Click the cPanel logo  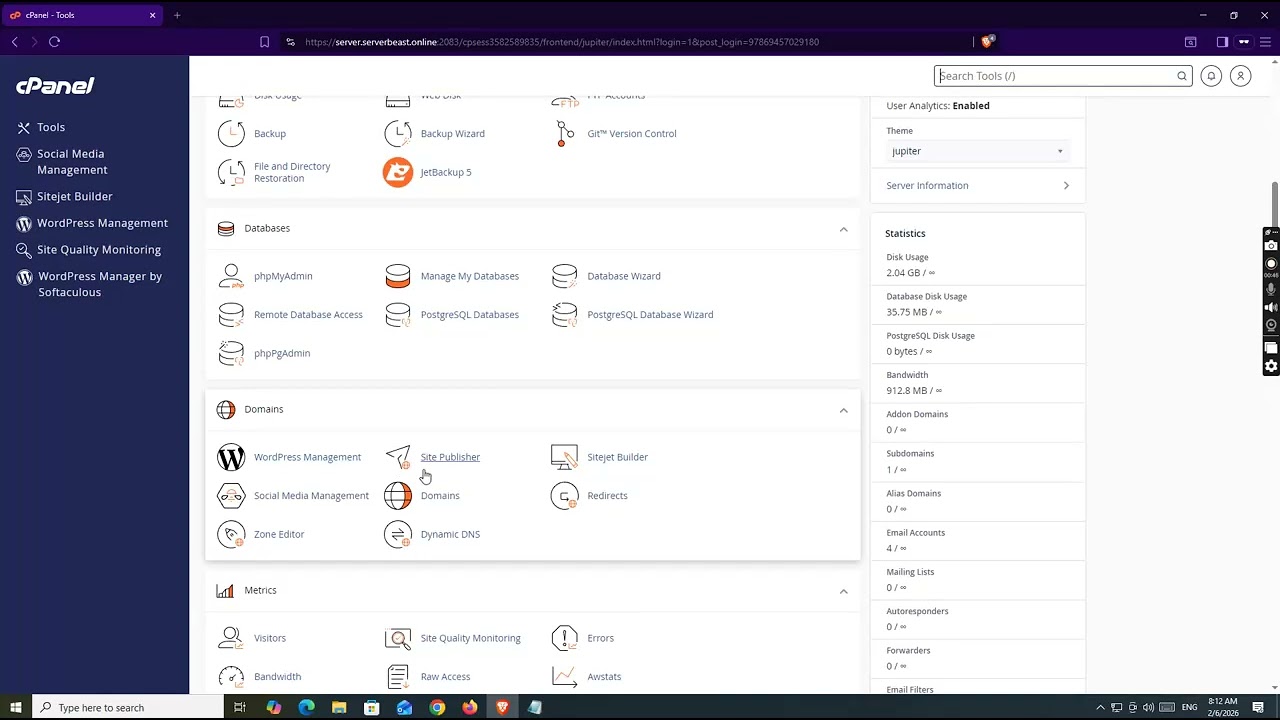55,86
